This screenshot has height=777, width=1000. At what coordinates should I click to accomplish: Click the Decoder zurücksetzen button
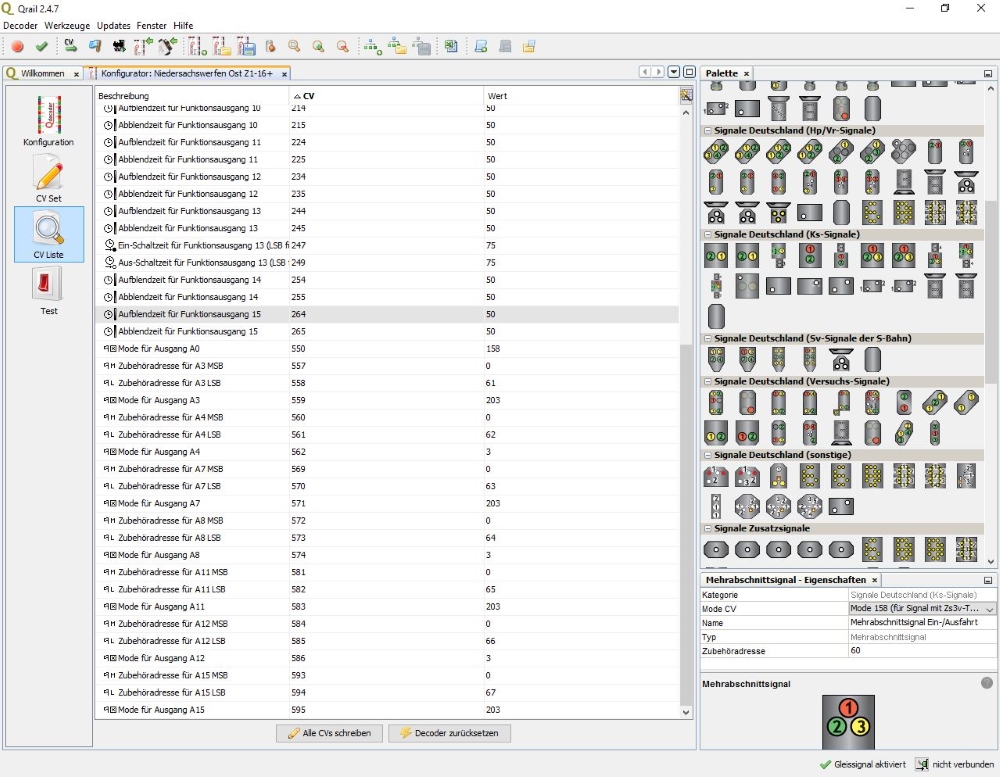pos(449,733)
